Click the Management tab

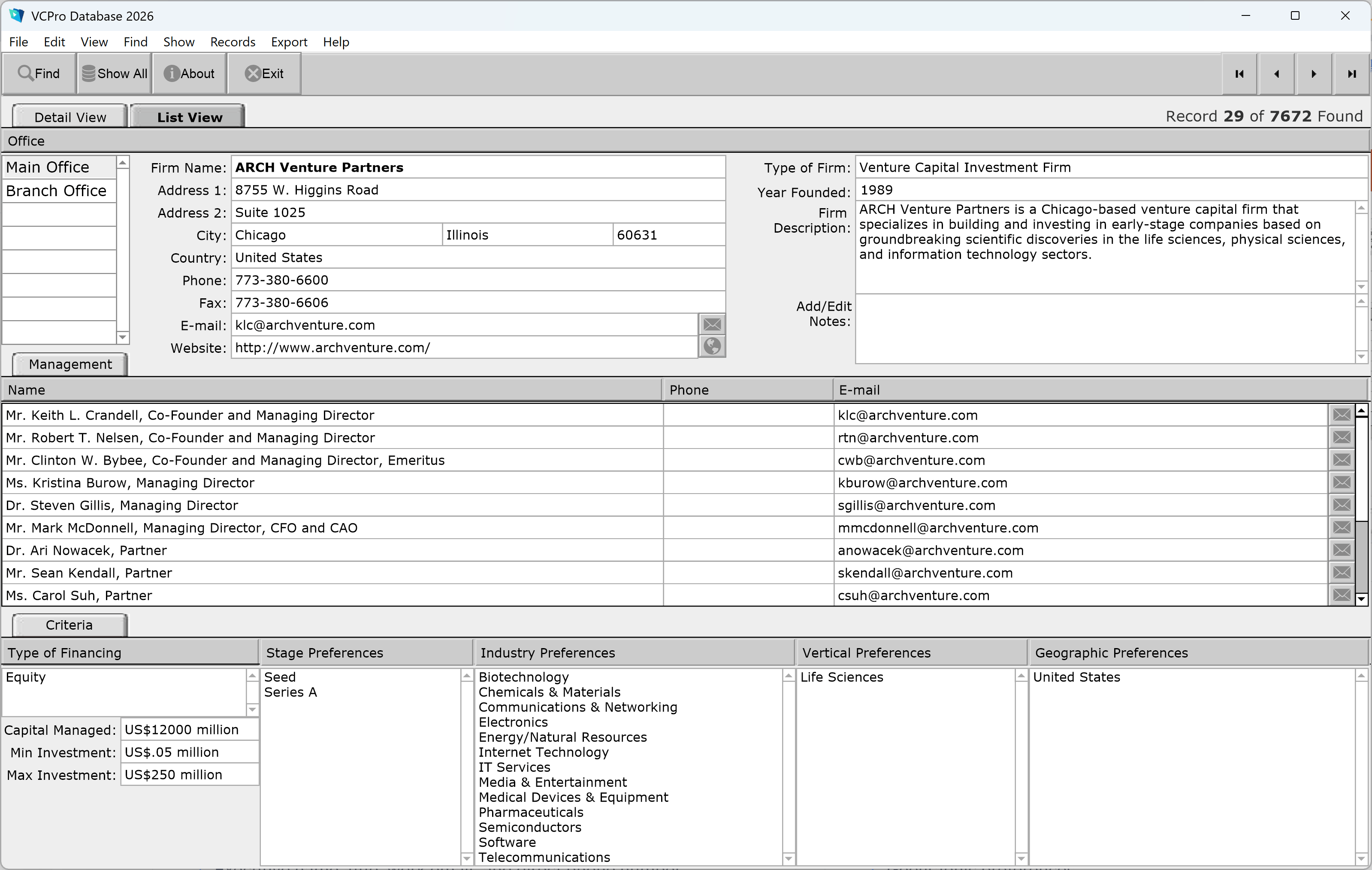point(70,364)
